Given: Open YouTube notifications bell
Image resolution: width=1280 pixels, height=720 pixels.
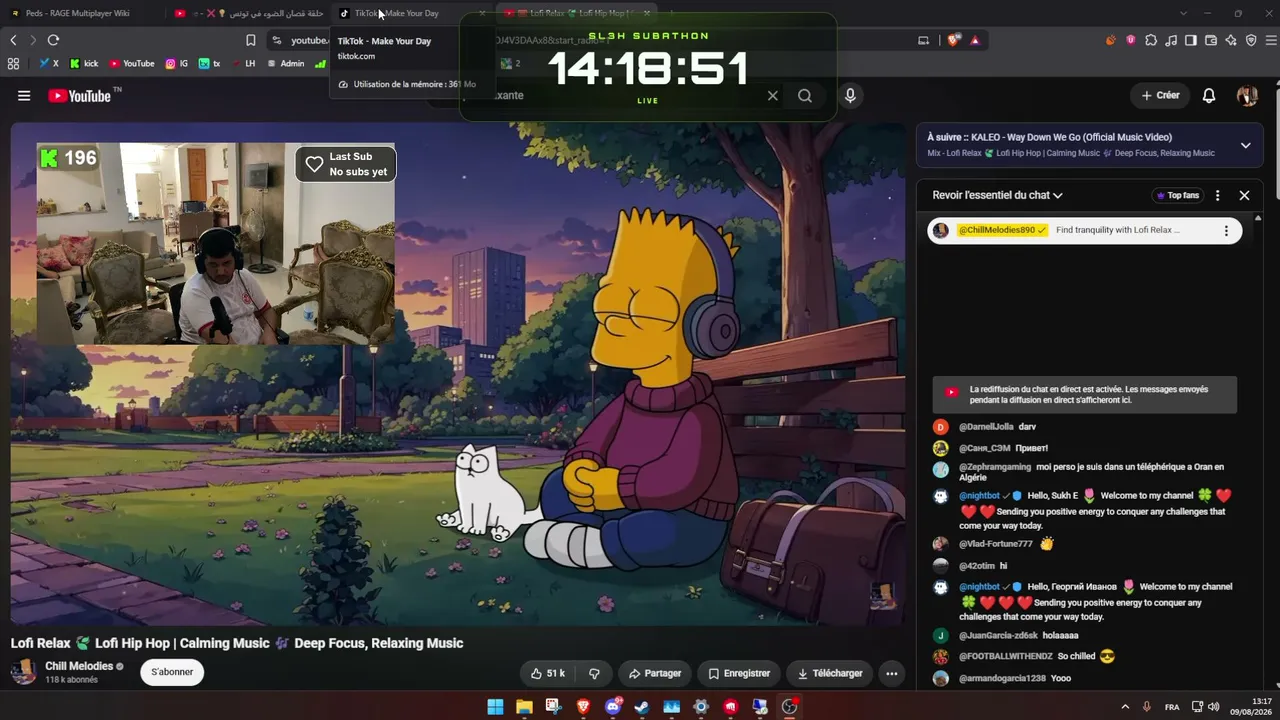Looking at the screenshot, I should 1209,95.
